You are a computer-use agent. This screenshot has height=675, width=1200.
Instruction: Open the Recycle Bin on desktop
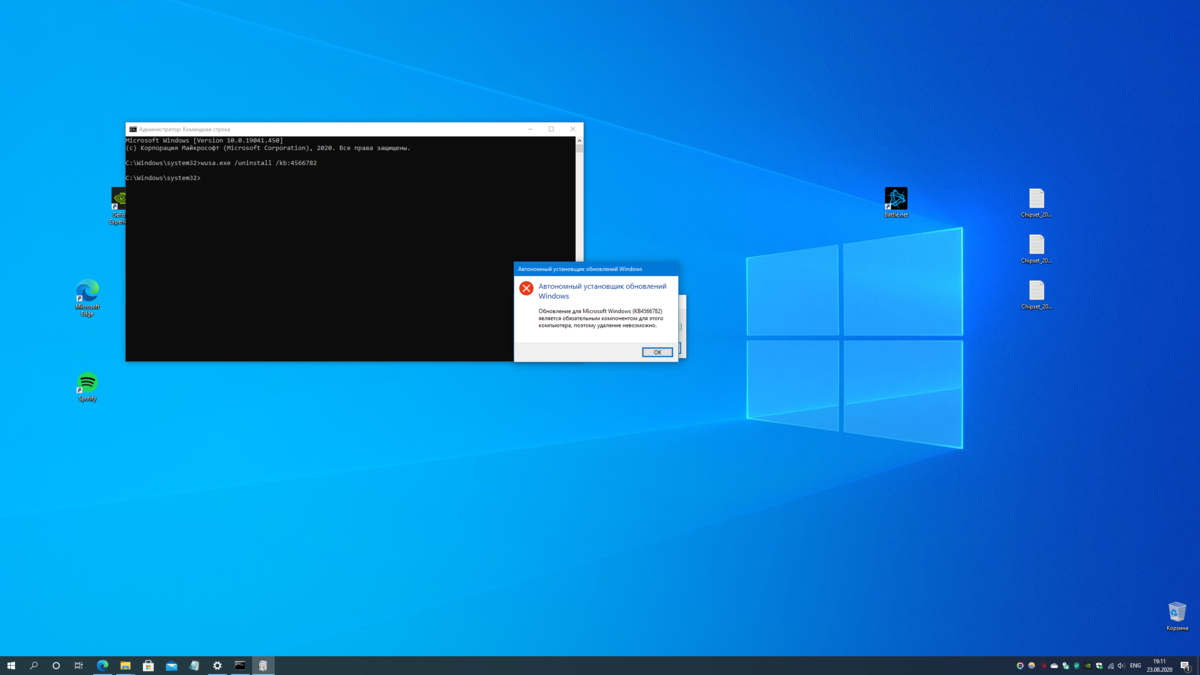[x=1177, y=612]
